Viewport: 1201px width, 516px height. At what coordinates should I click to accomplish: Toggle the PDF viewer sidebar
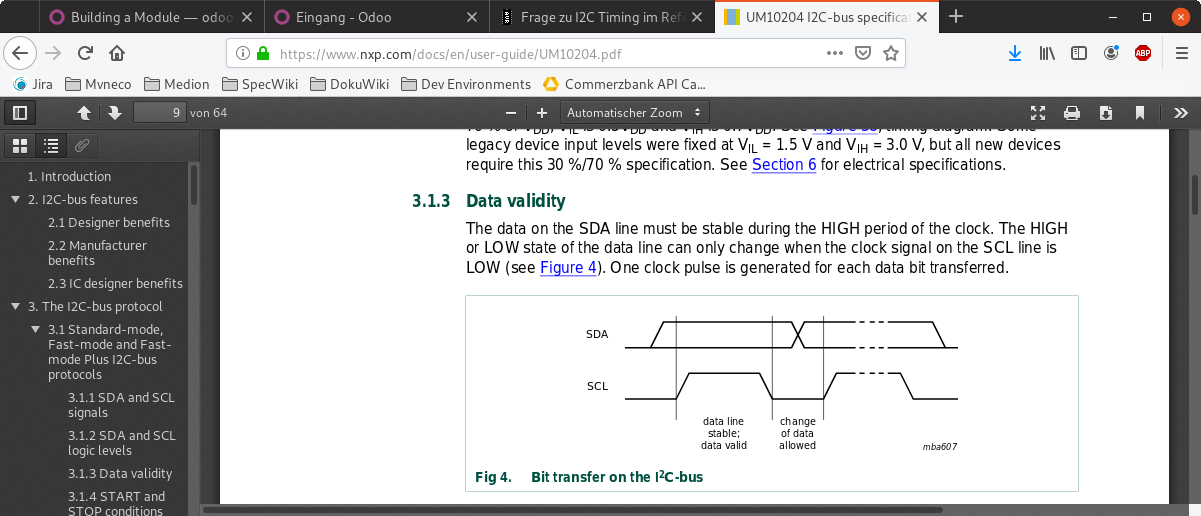(19, 113)
